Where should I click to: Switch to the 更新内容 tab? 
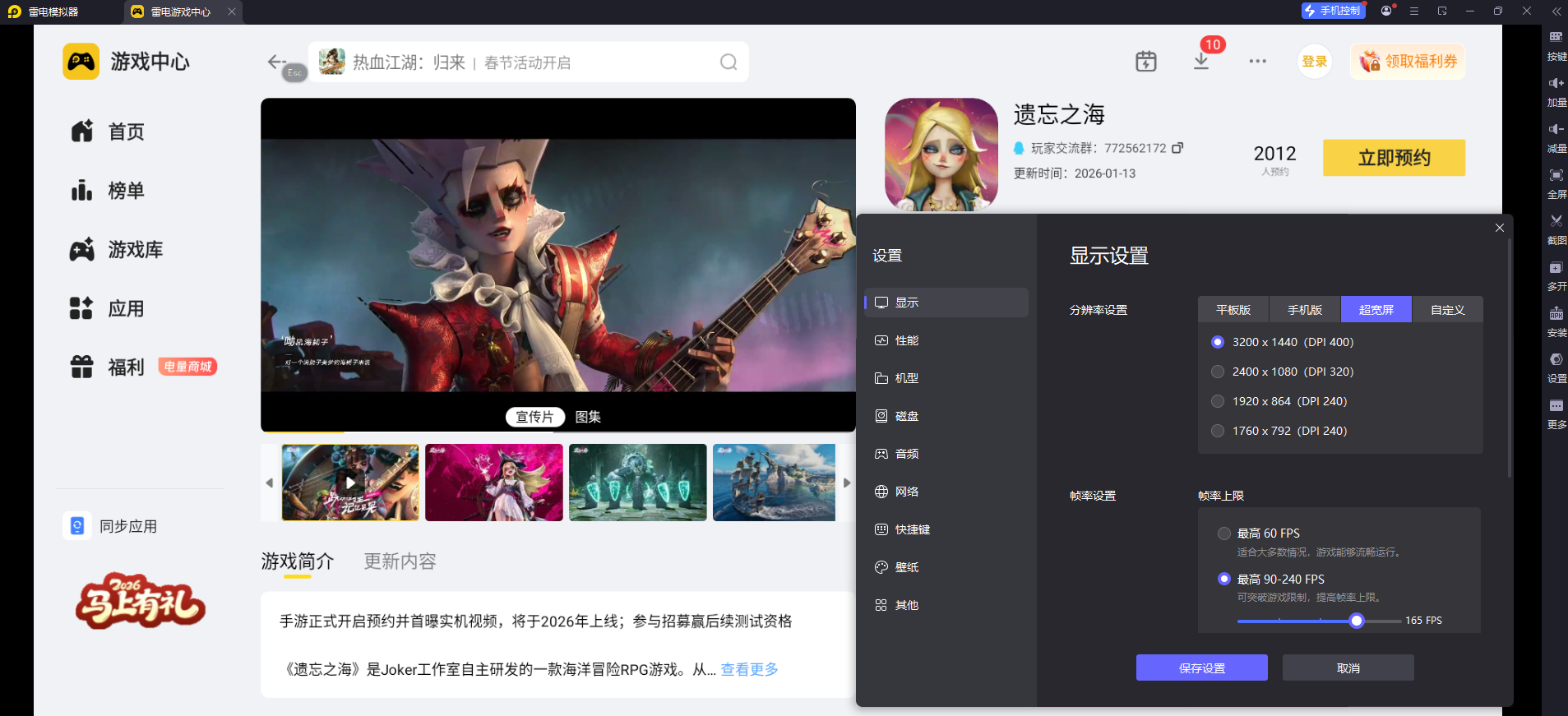point(400,561)
